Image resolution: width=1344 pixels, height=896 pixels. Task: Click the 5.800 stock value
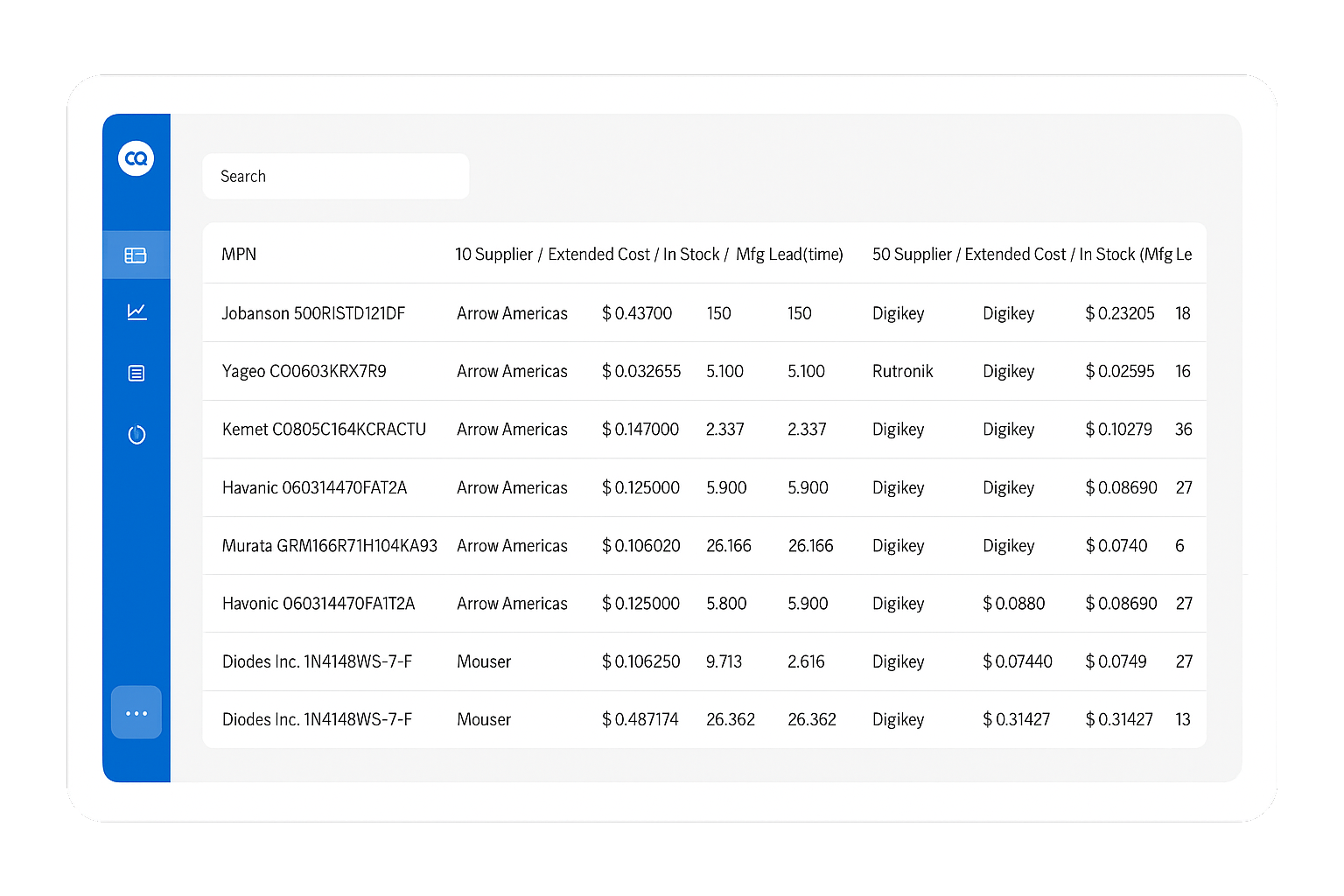tap(726, 604)
